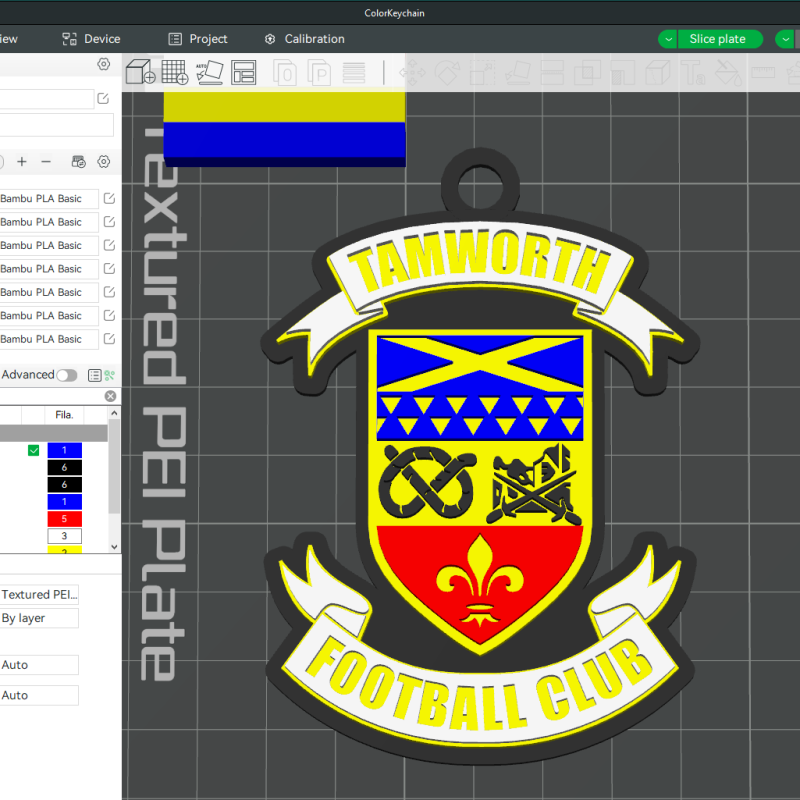This screenshot has width=800, height=800.
Task: Click the white filament 3 swatch
Action: (64, 536)
